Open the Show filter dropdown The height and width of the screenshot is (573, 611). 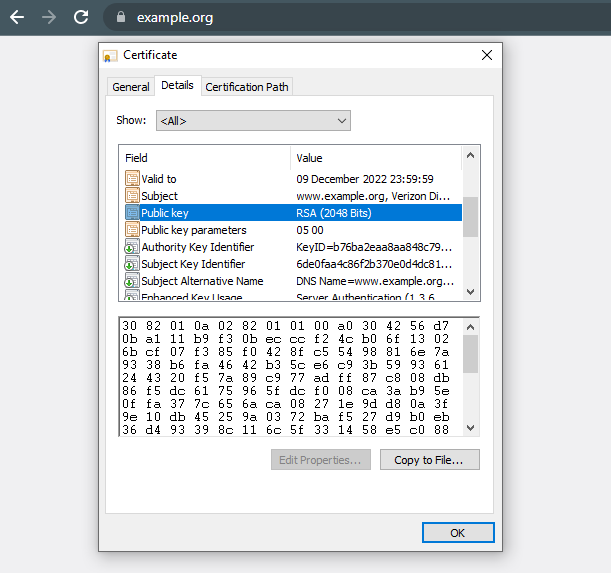[x=252, y=121]
